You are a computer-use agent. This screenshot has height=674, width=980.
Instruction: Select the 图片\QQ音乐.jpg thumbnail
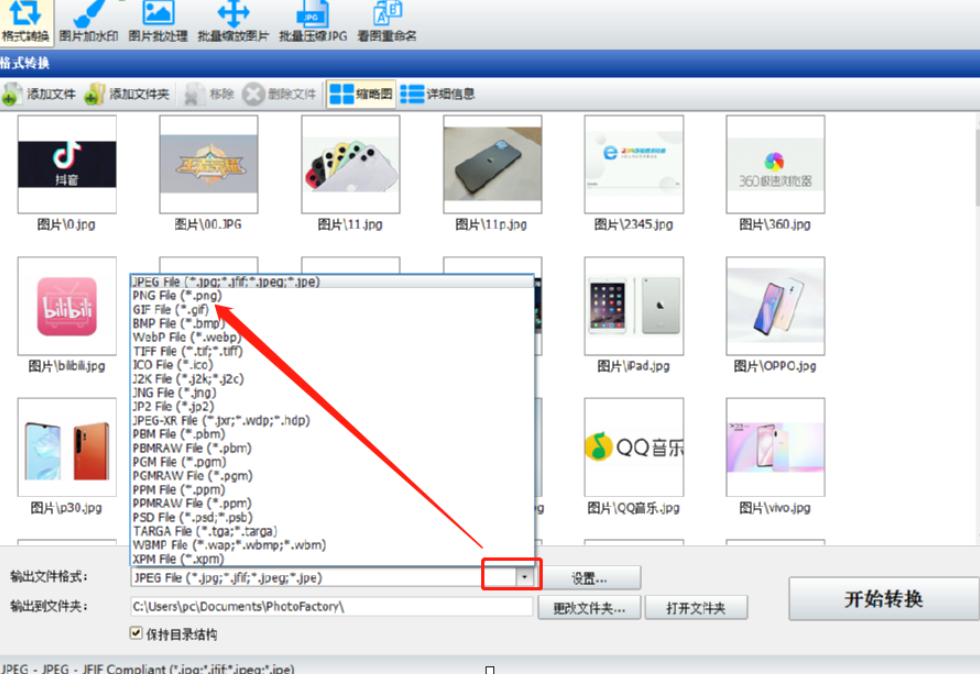634,447
